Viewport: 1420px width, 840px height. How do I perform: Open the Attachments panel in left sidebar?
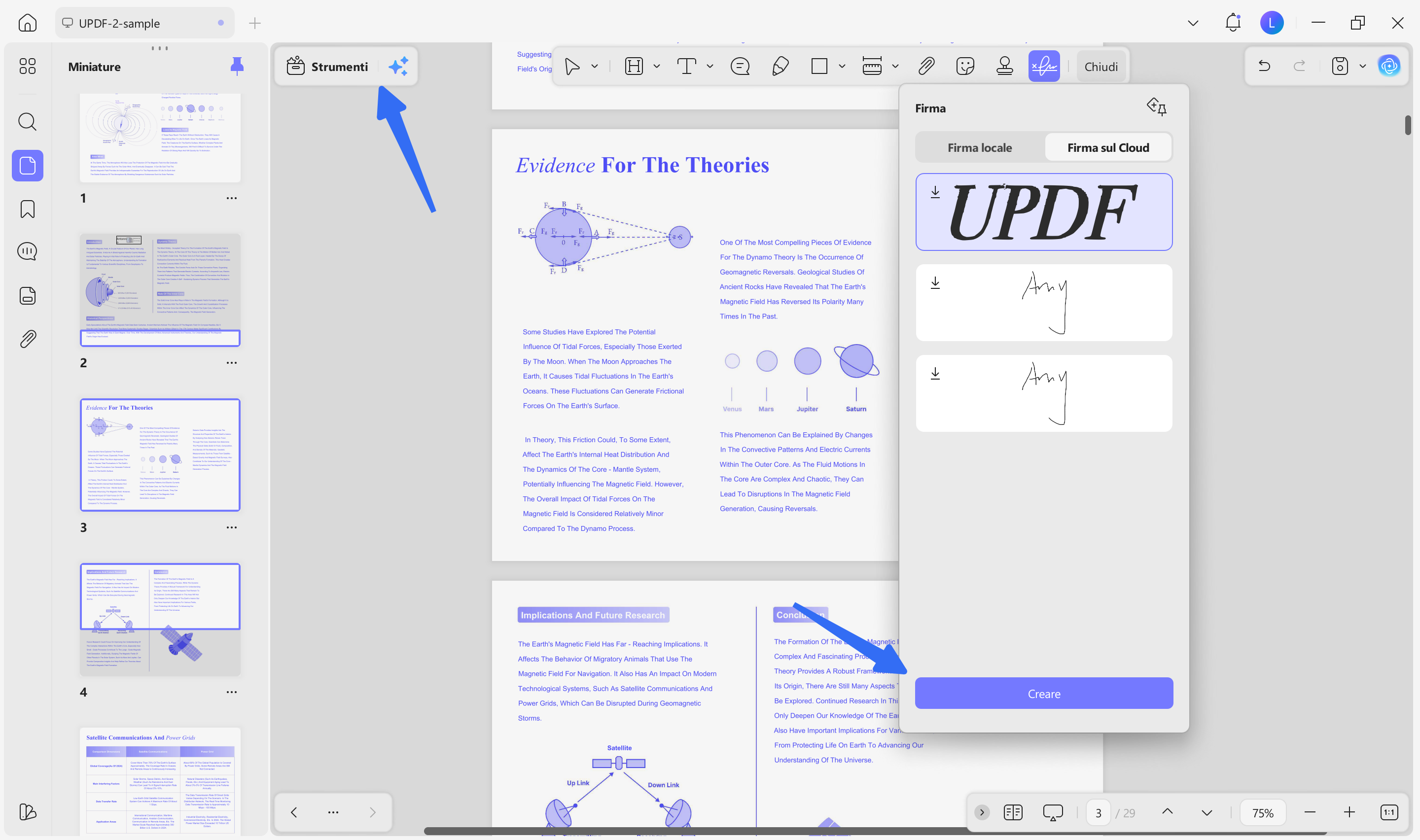27,339
